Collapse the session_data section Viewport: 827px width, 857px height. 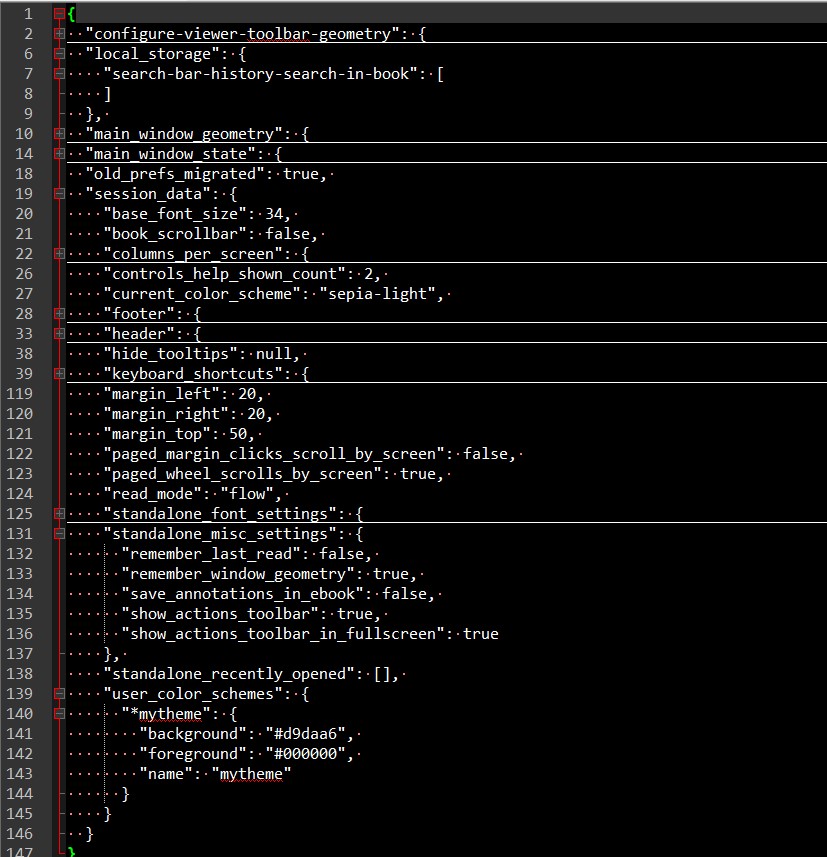(x=60, y=194)
